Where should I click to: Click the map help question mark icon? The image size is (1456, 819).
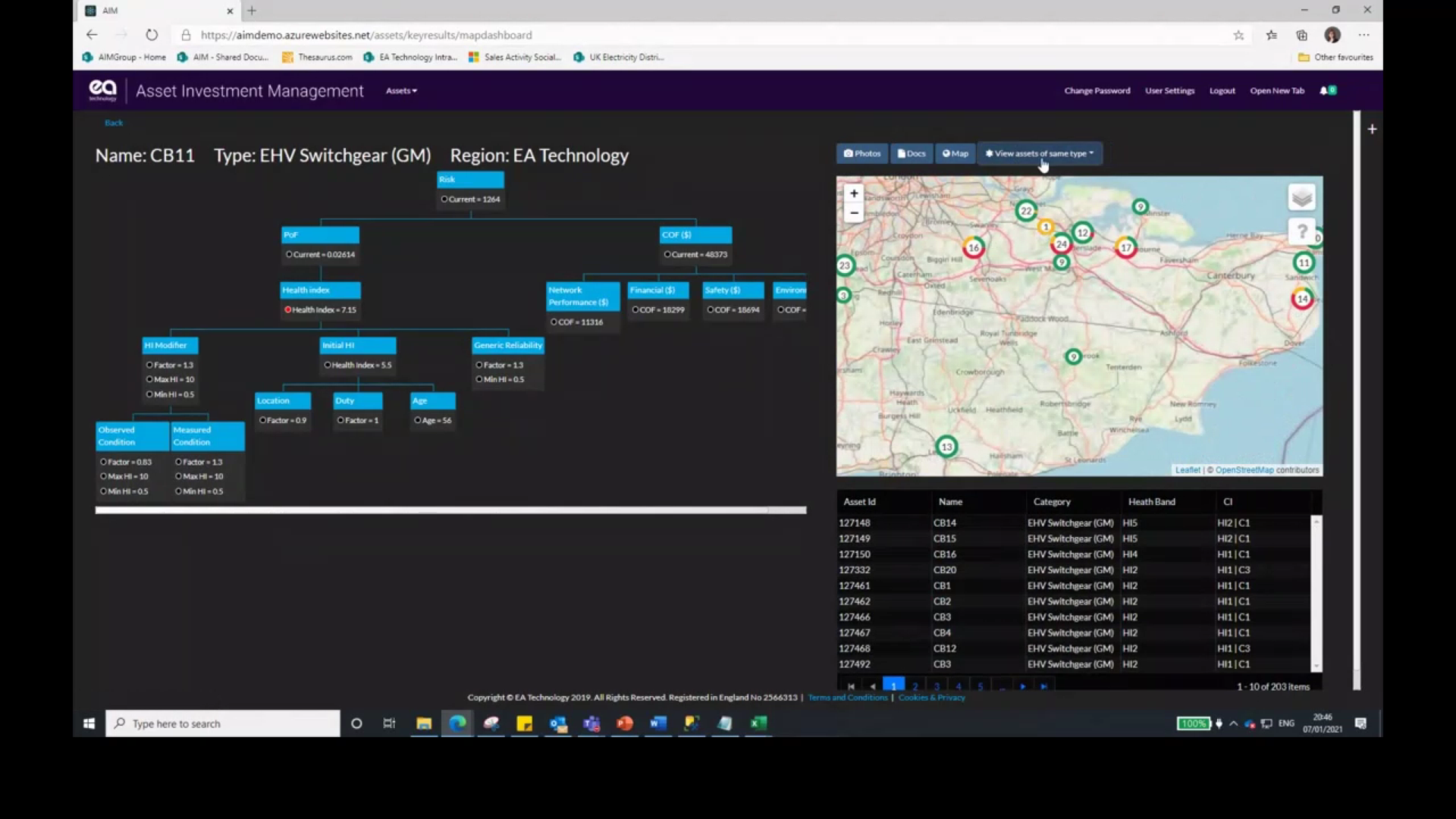(x=1301, y=231)
